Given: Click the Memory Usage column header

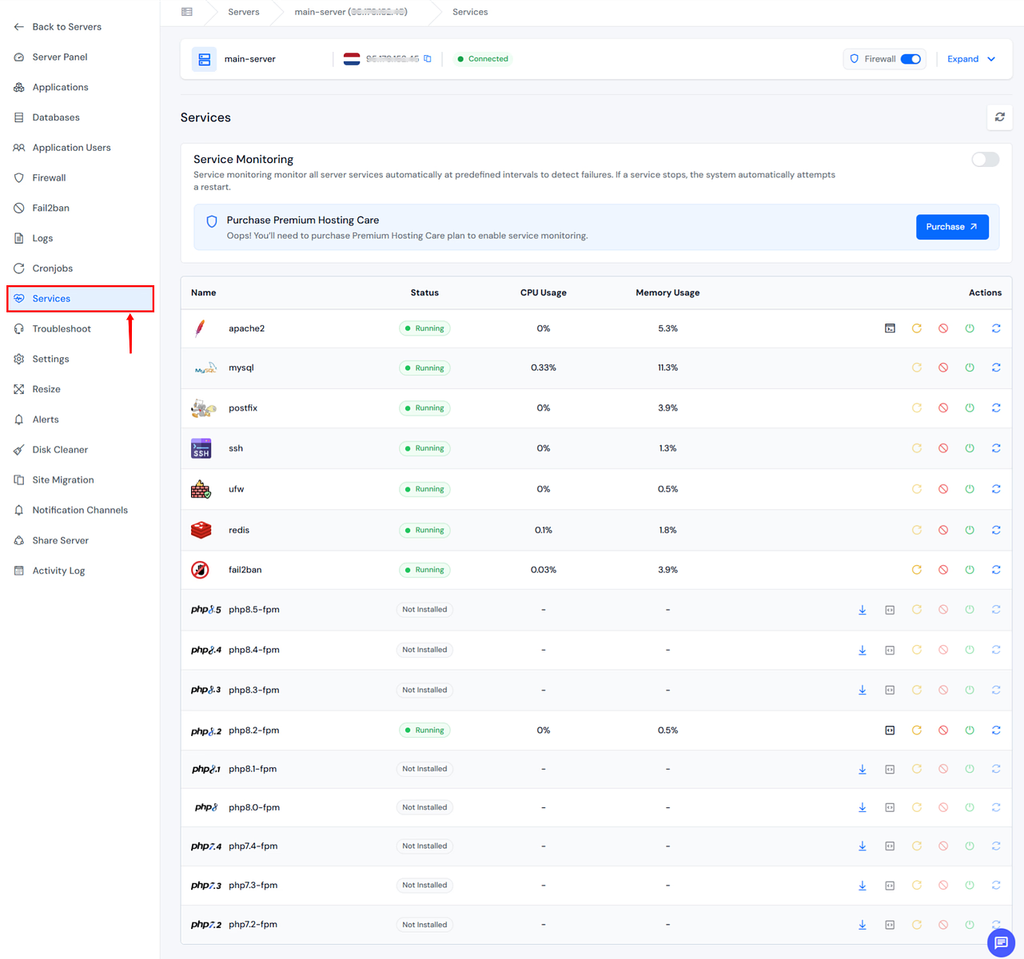Looking at the screenshot, I should (667, 293).
